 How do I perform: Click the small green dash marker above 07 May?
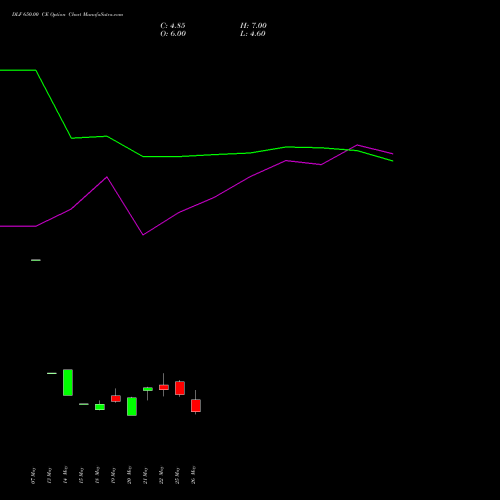tap(36, 260)
